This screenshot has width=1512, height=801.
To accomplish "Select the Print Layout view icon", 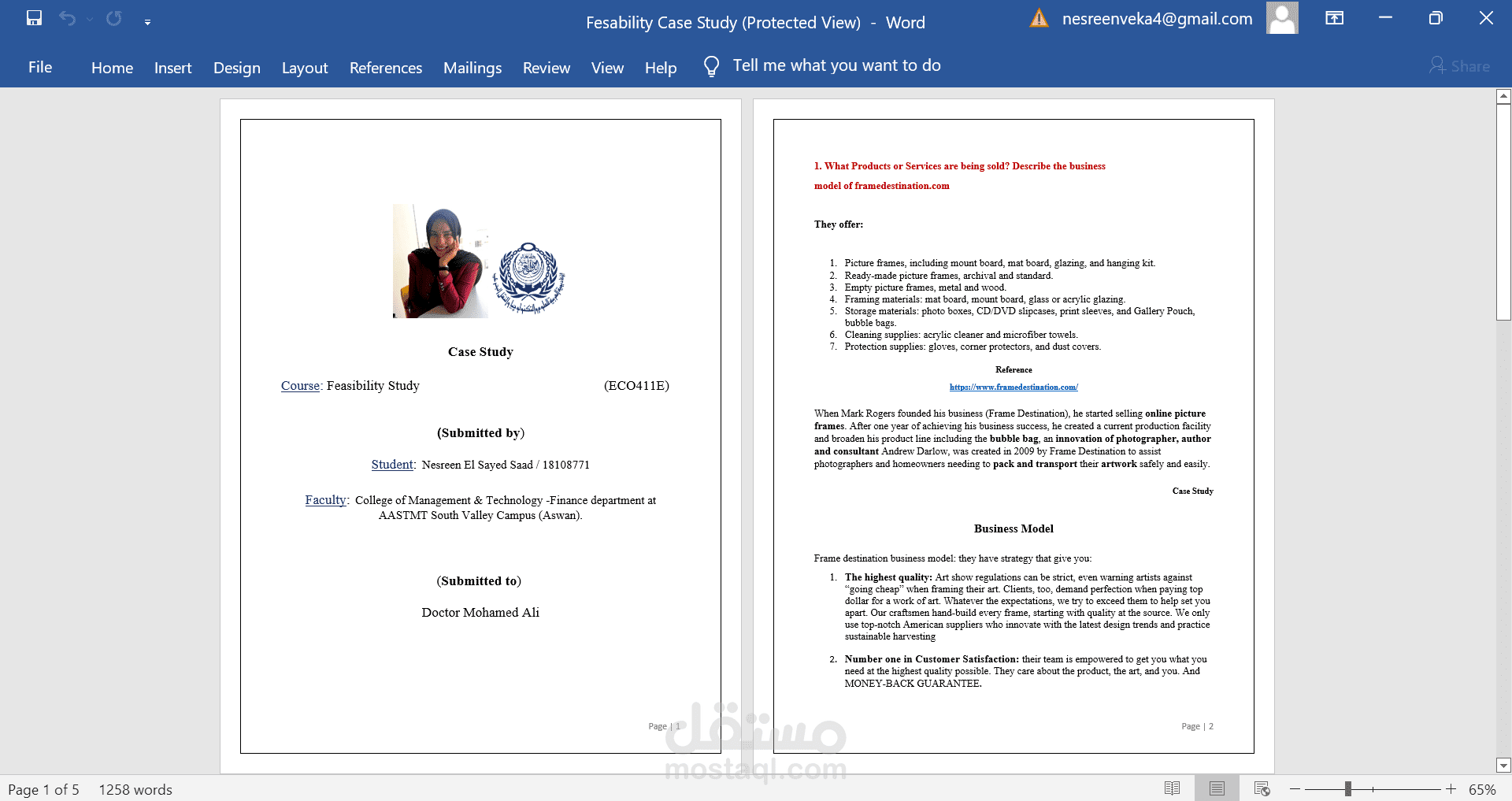I will click(1217, 788).
